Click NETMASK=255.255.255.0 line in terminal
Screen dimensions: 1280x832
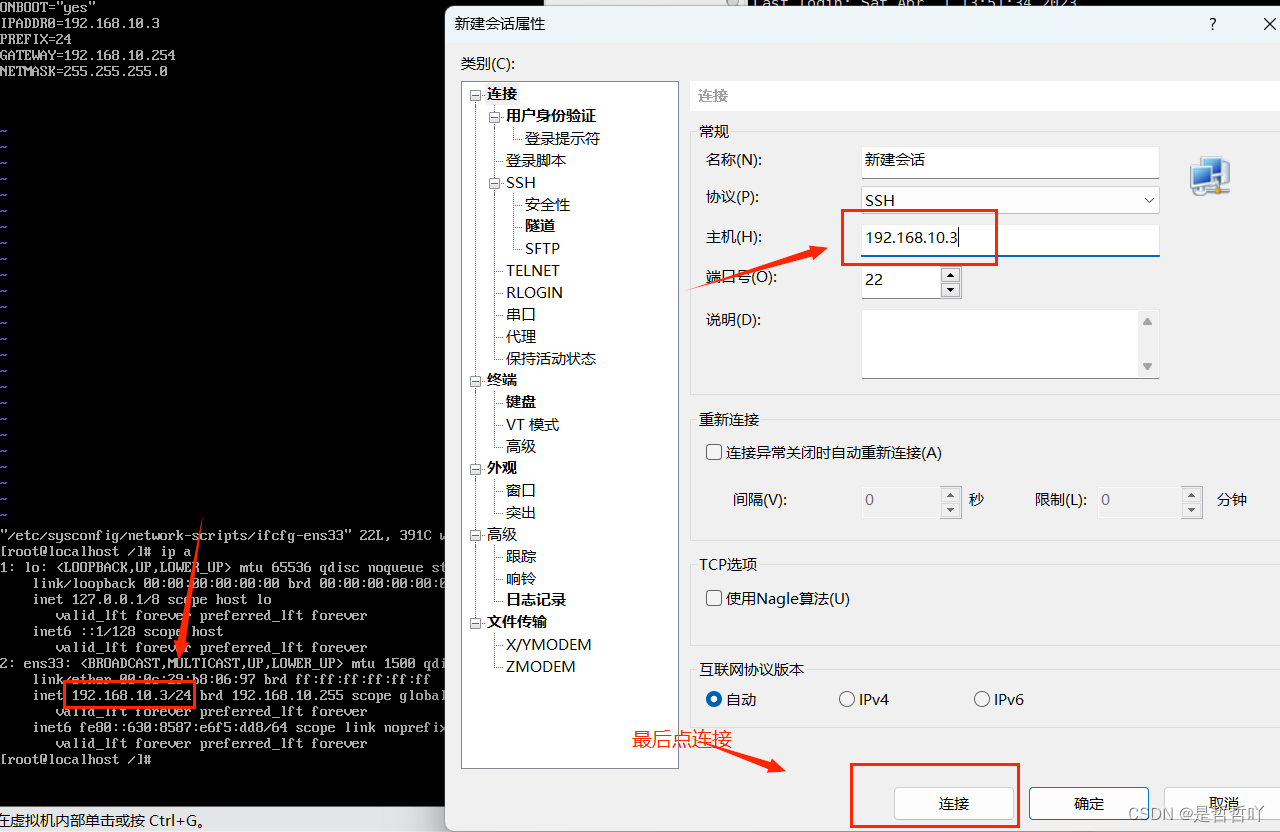[x=84, y=71]
